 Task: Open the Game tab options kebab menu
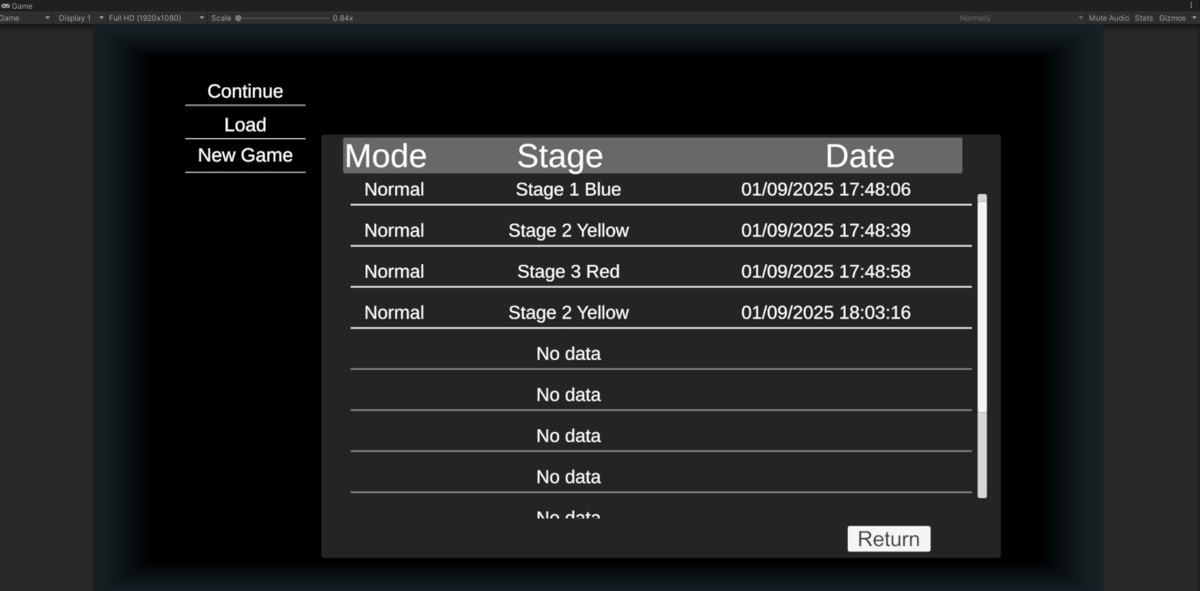1191,6
